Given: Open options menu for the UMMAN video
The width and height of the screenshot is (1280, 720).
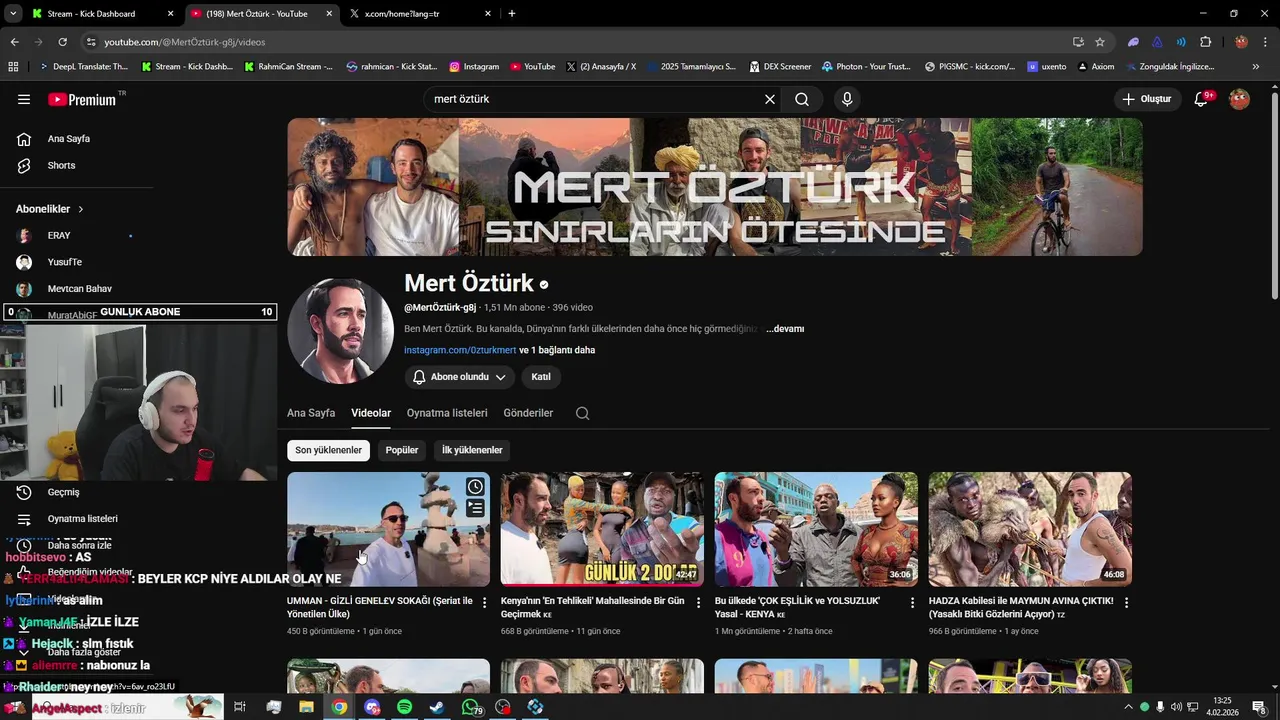Looking at the screenshot, I should click(485, 603).
